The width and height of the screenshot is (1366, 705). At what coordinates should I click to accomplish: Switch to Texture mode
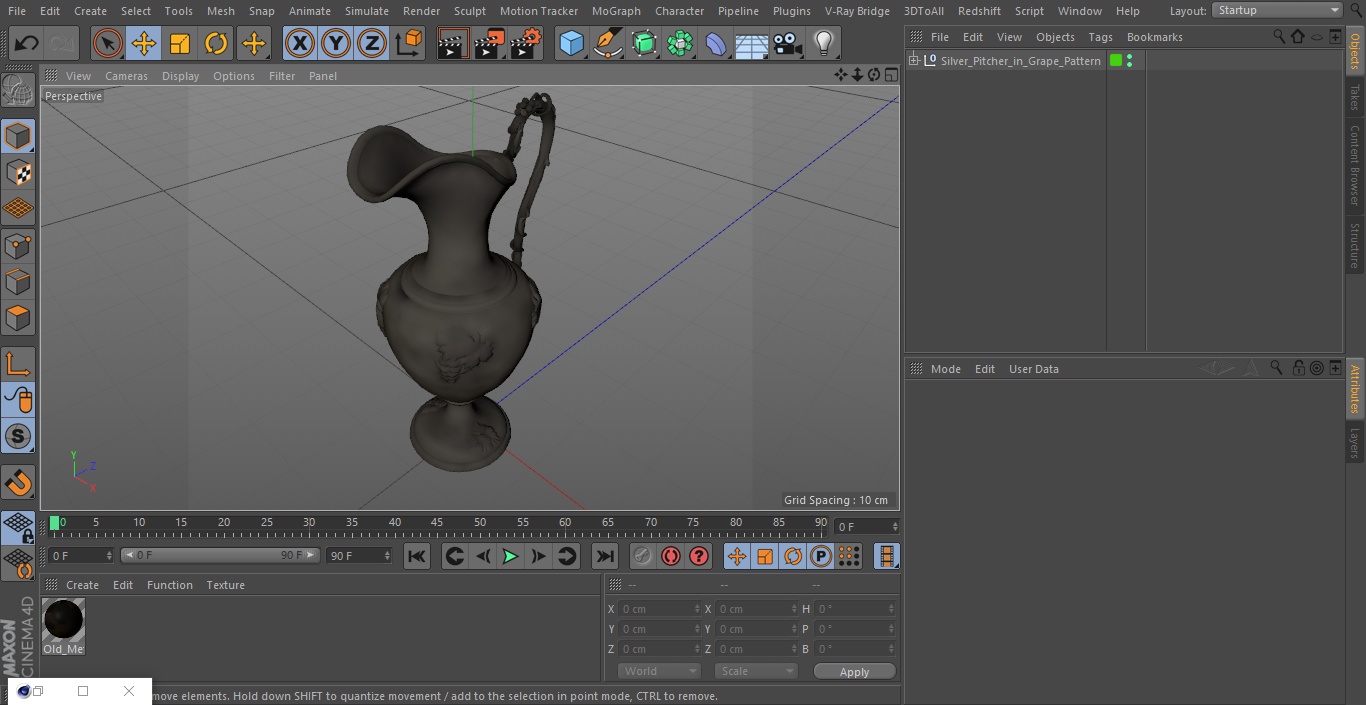pyautogui.click(x=18, y=173)
